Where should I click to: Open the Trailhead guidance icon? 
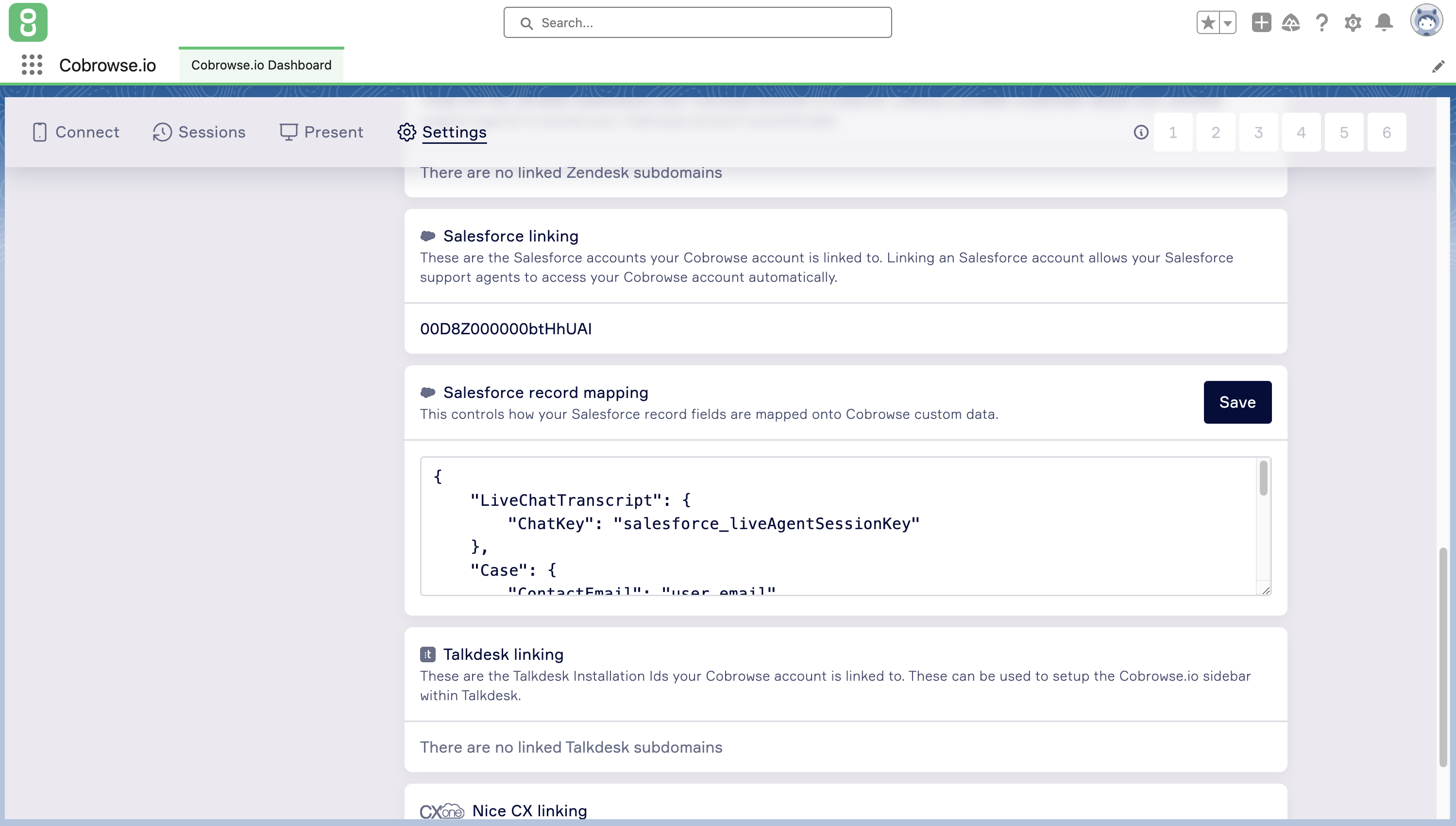(x=1291, y=23)
